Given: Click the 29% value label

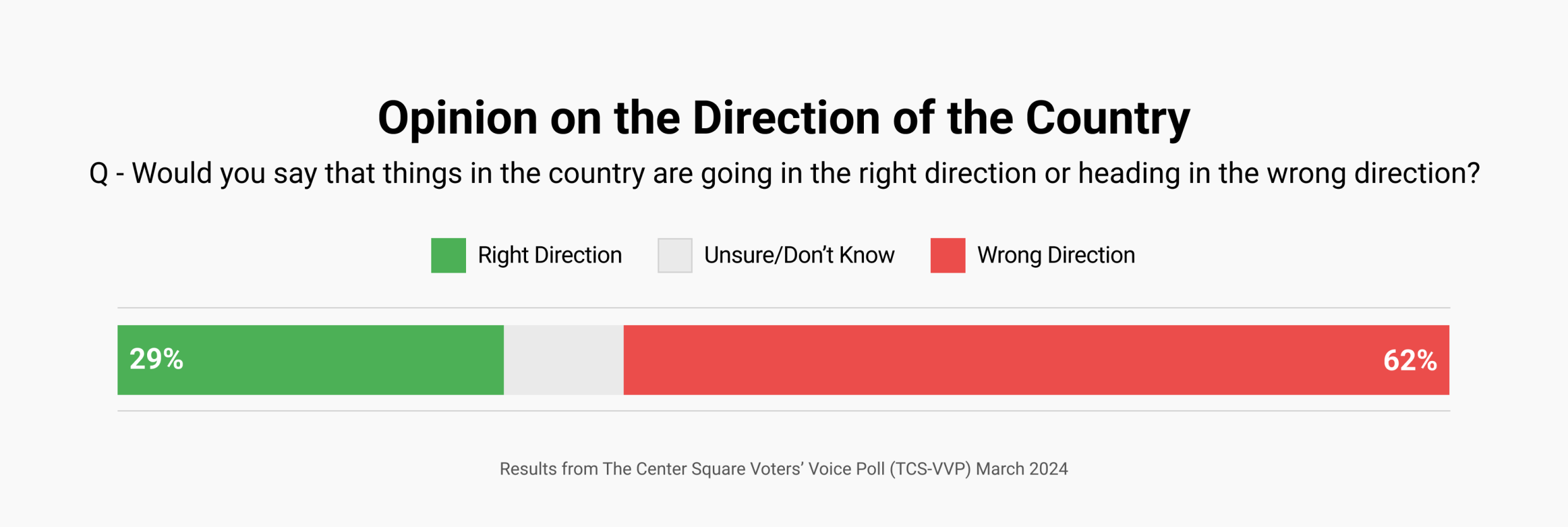Looking at the screenshot, I should click(156, 359).
